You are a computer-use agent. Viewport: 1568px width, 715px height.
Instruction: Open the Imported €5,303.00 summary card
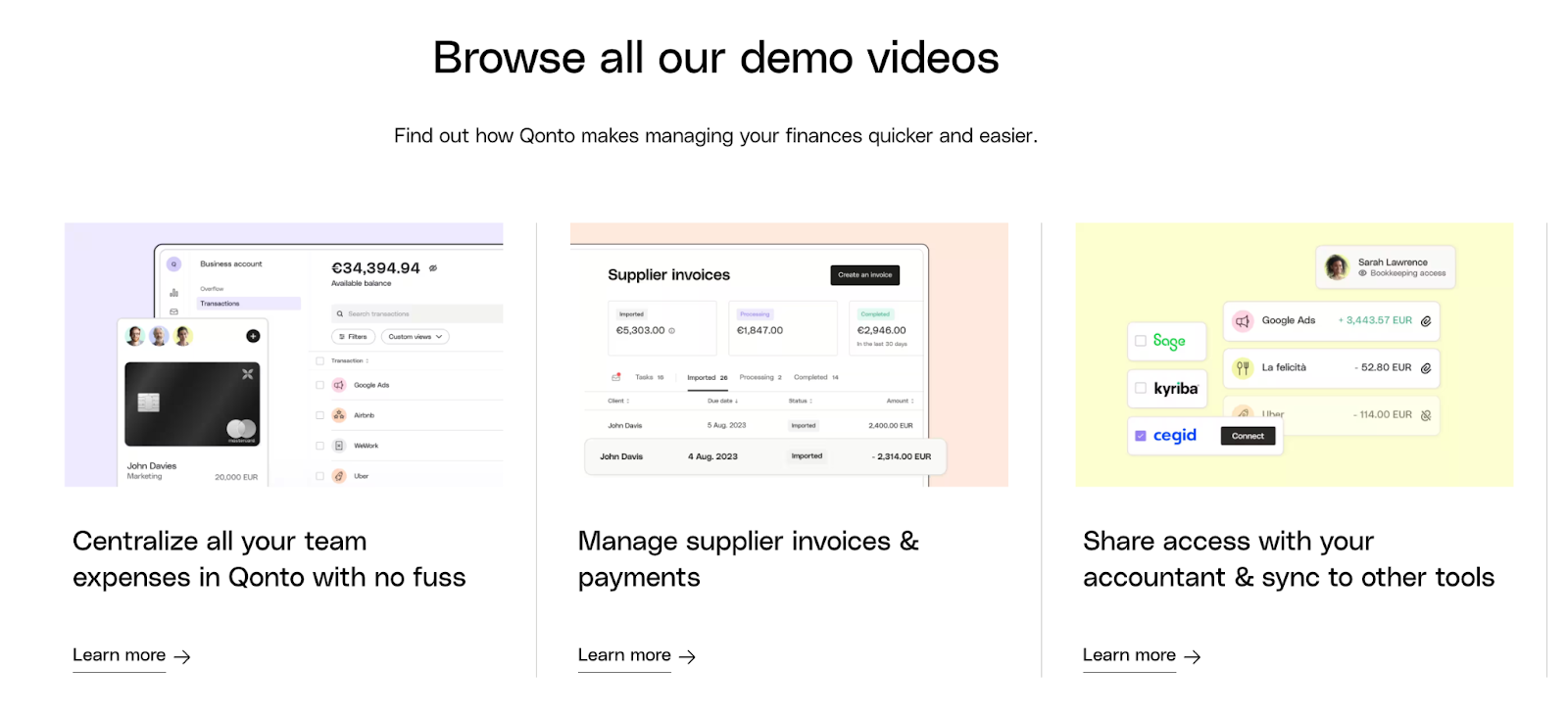[x=661, y=328]
